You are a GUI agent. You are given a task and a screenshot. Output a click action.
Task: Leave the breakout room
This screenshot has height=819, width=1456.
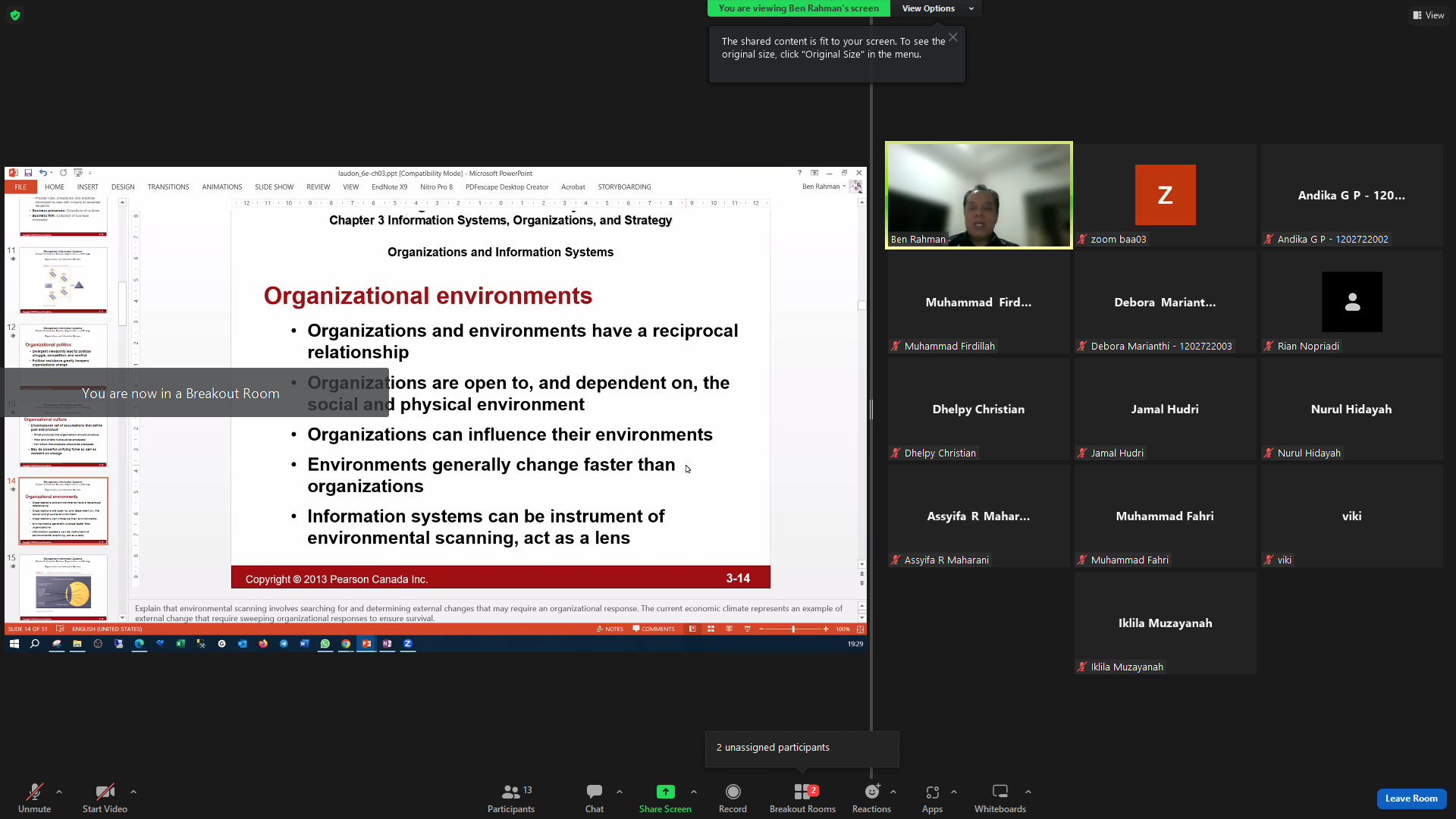(1411, 799)
